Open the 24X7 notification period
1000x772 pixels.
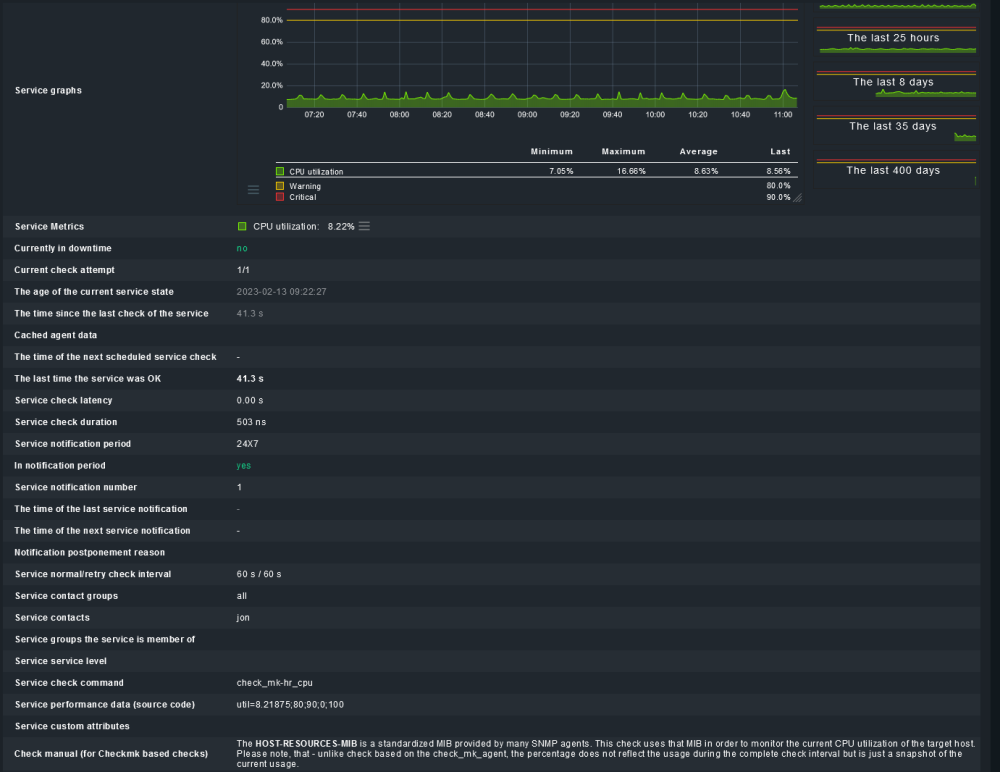(x=247, y=443)
